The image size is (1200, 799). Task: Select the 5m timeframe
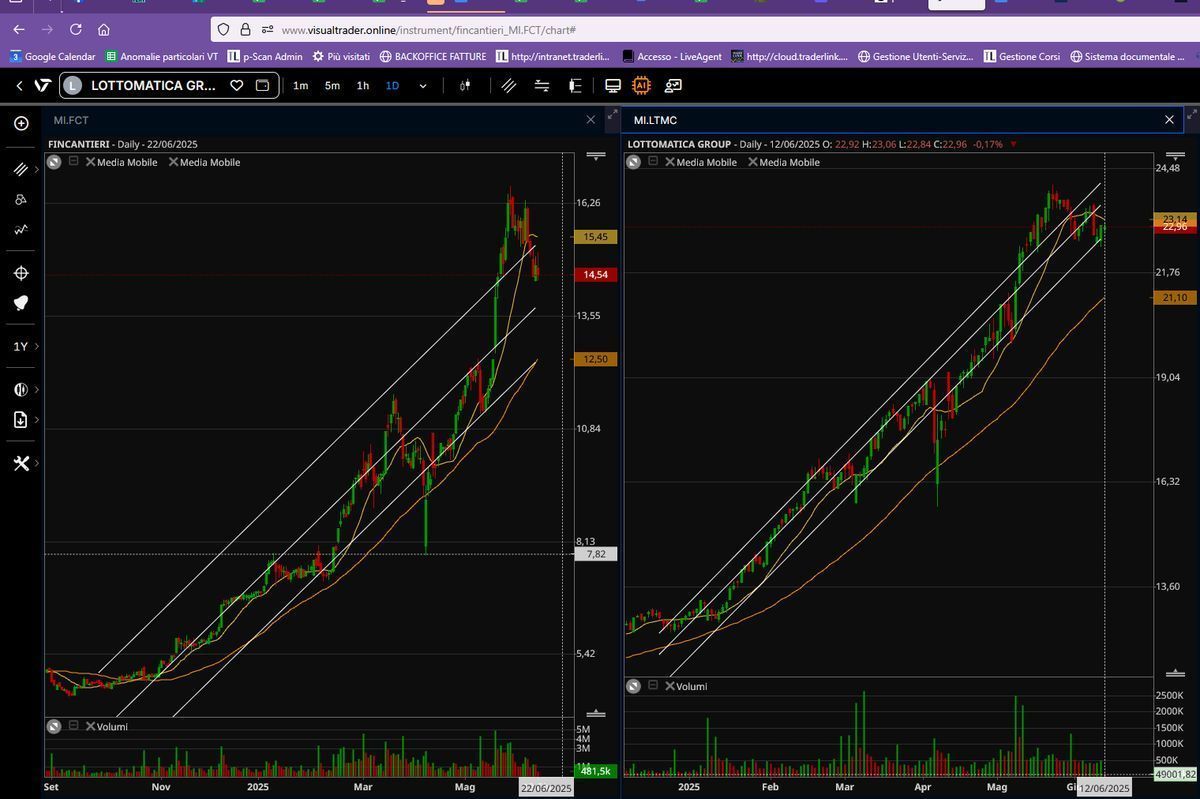332,86
